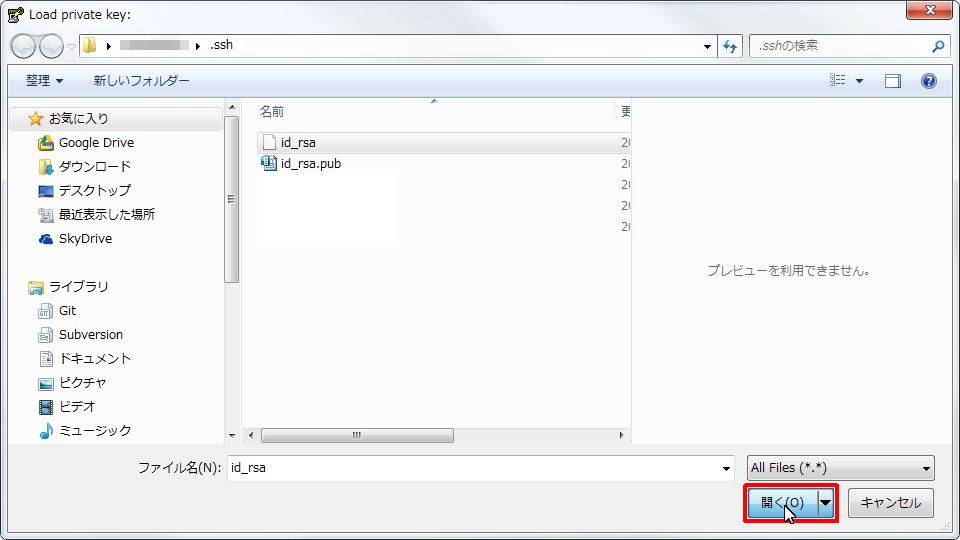Select the Git library icon
The image size is (960, 540).
[46, 311]
